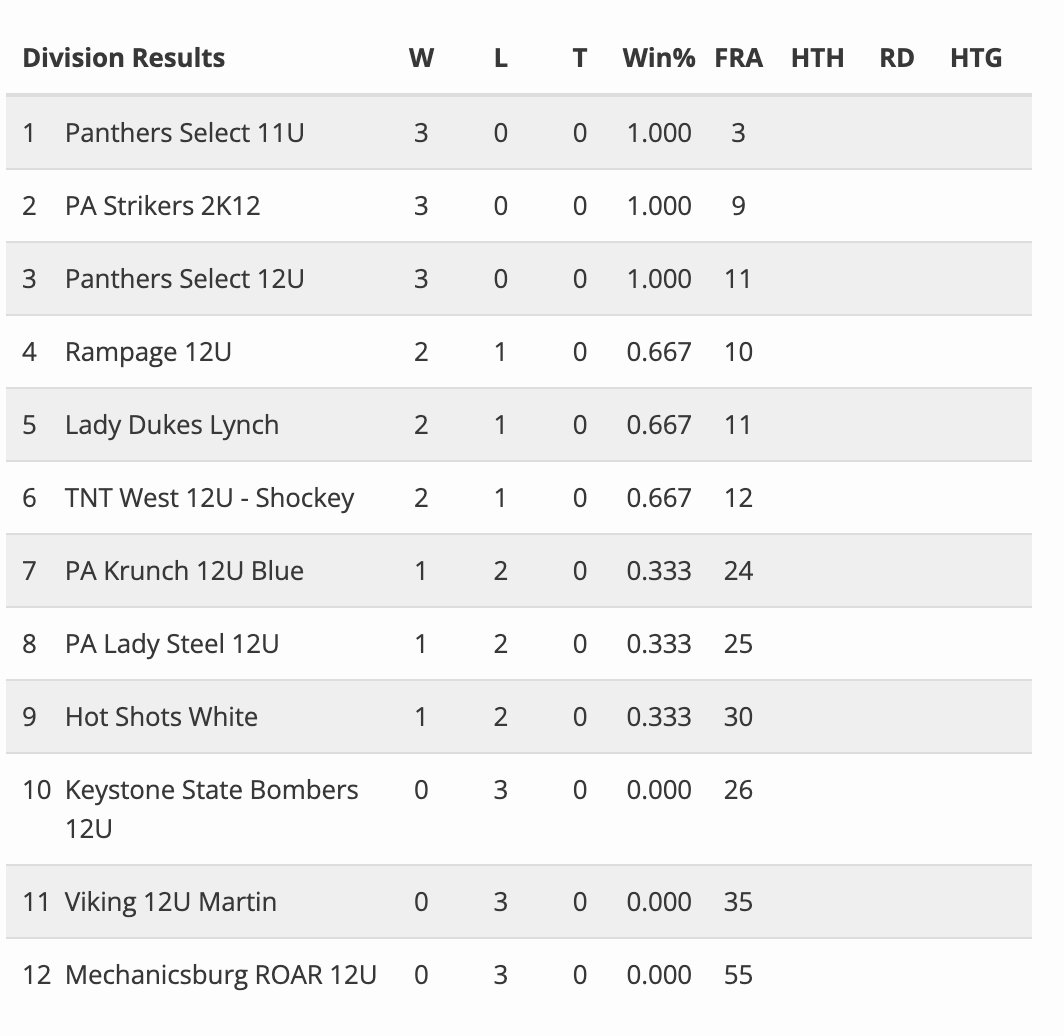Select the Hot Shots White team
Image resolution: width=1064 pixels, height=1036 pixels.
pyautogui.click(x=161, y=717)
